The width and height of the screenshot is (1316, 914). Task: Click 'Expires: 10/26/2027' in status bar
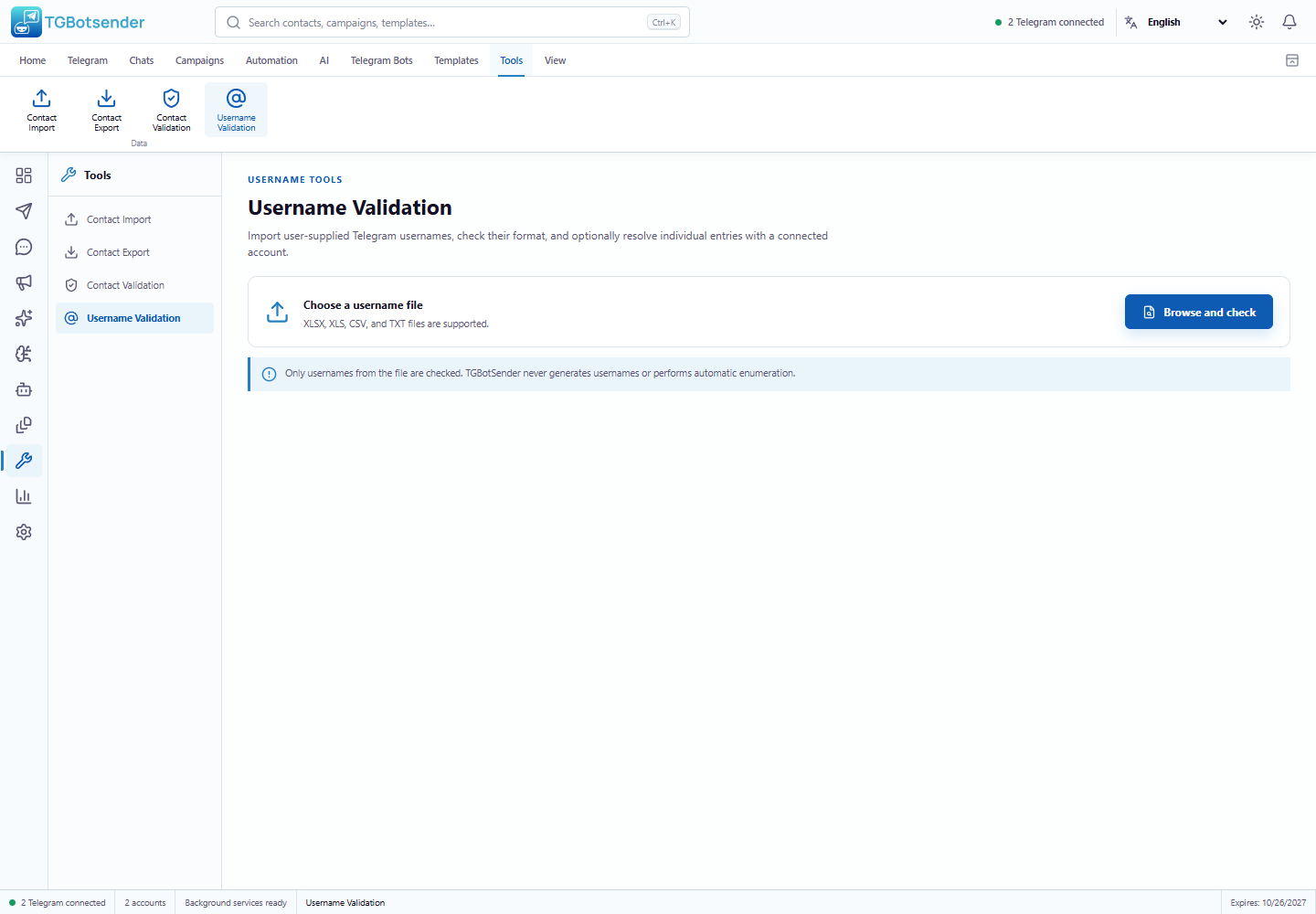[x=1268, y=902]
